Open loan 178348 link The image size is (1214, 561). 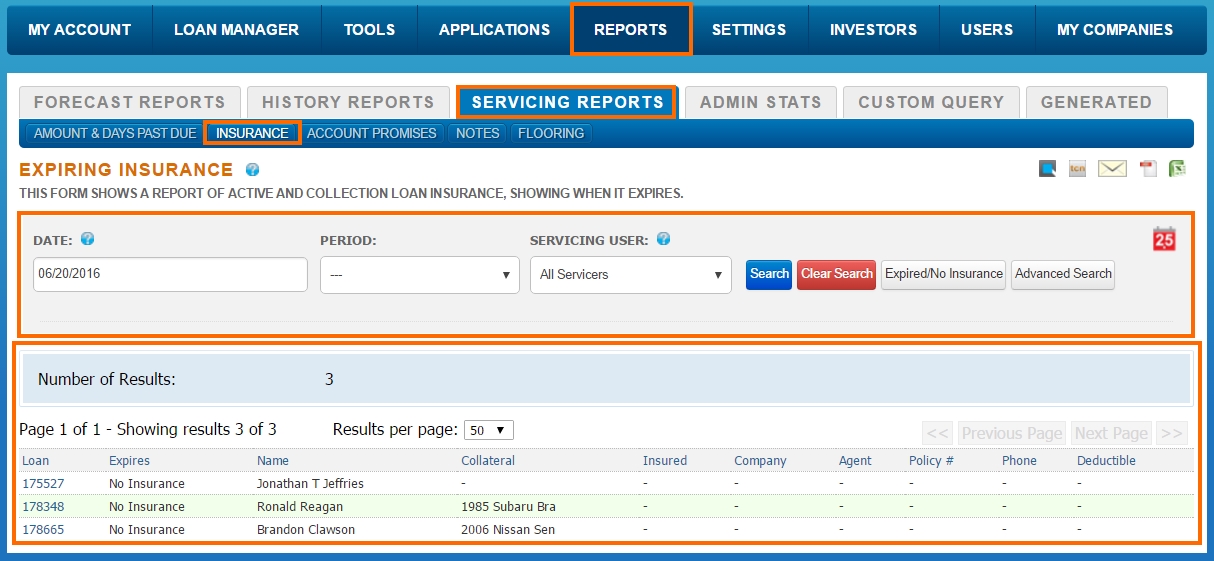coord(43,507)
